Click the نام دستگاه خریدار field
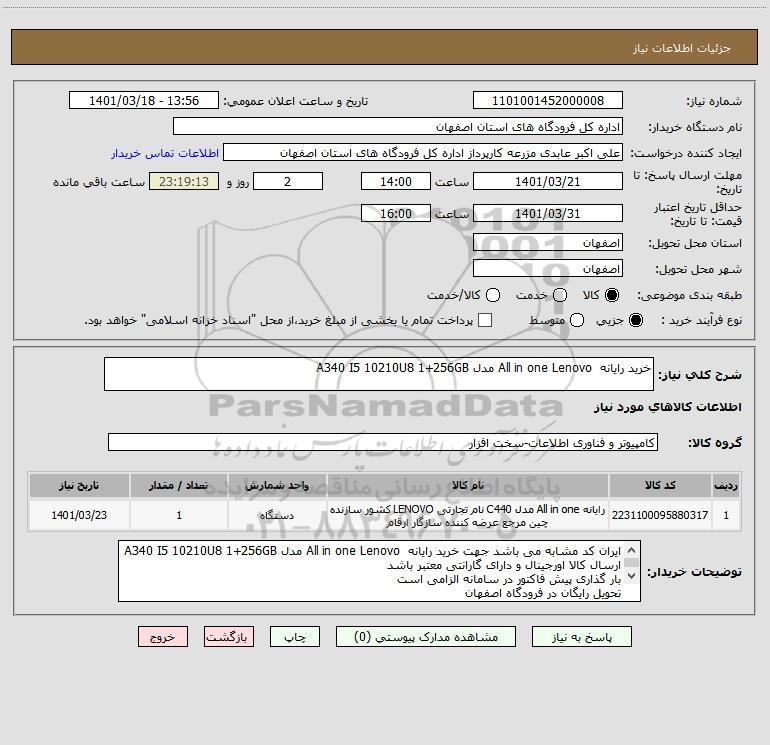This screenshot has width=770, height=745. tap(398, 127)
